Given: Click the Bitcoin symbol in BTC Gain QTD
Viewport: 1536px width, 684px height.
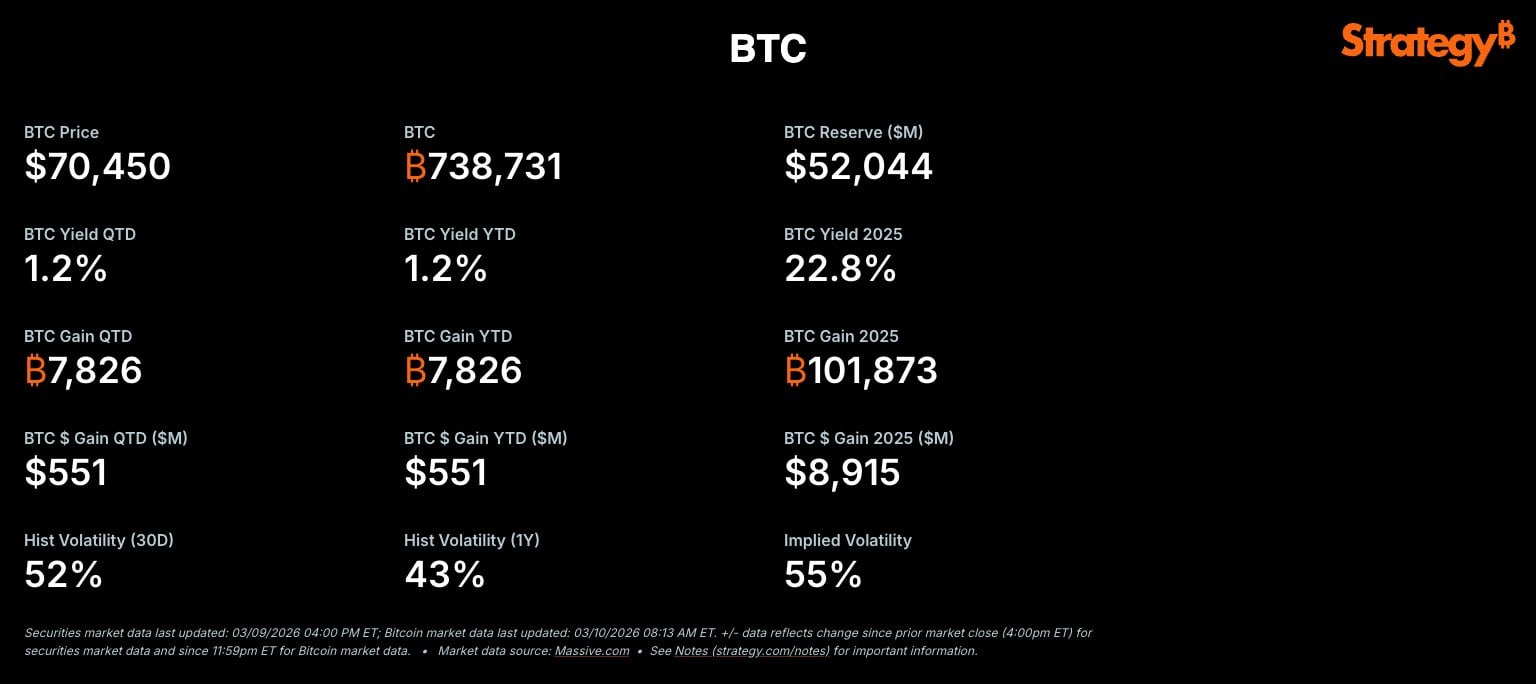Looking at the screenshot, I should [36, 371].
